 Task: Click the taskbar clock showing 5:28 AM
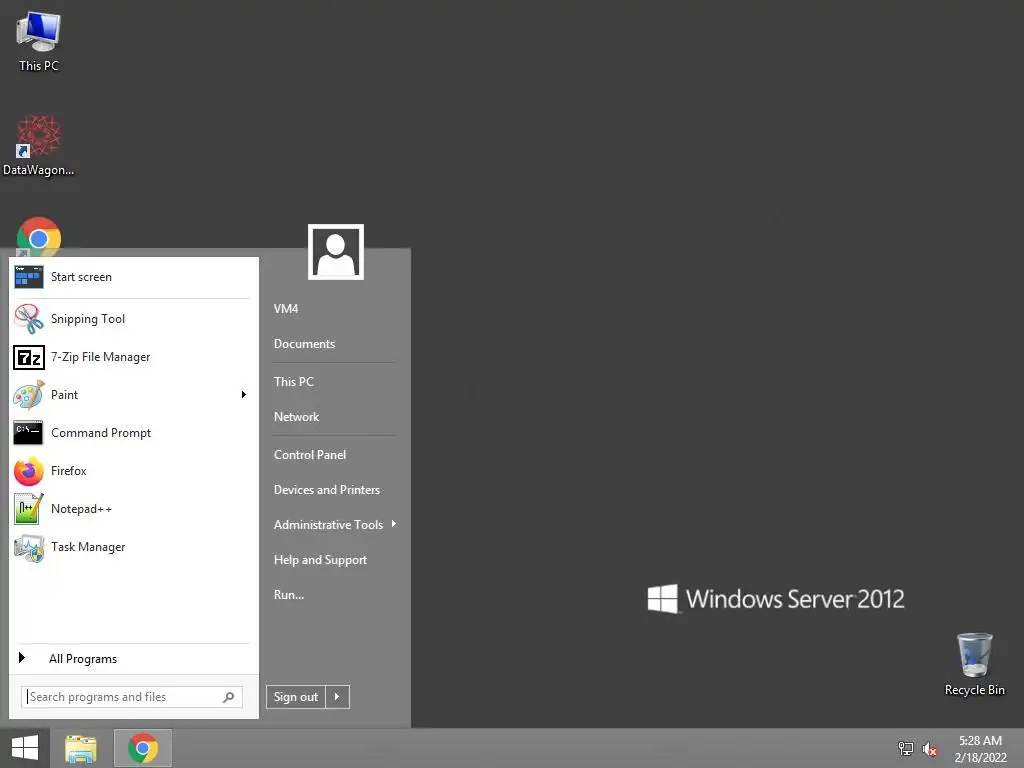coord(980,741)
